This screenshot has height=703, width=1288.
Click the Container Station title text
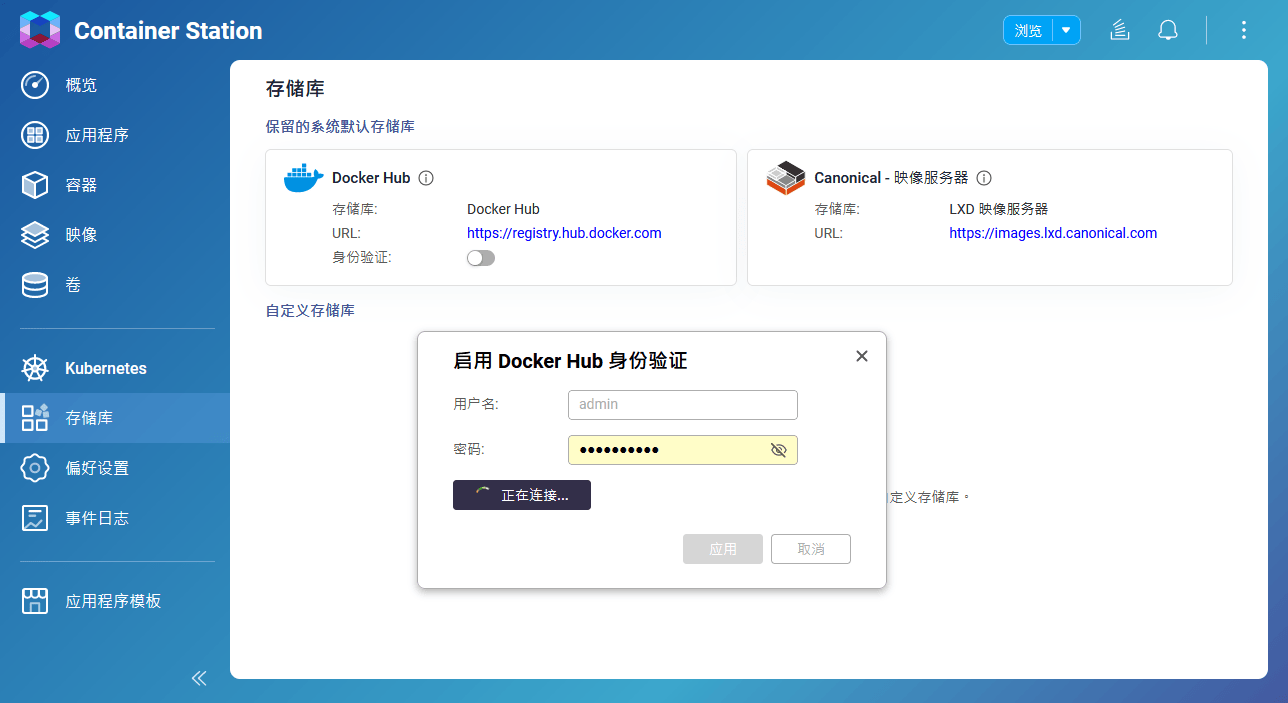[x=168, y=31]
